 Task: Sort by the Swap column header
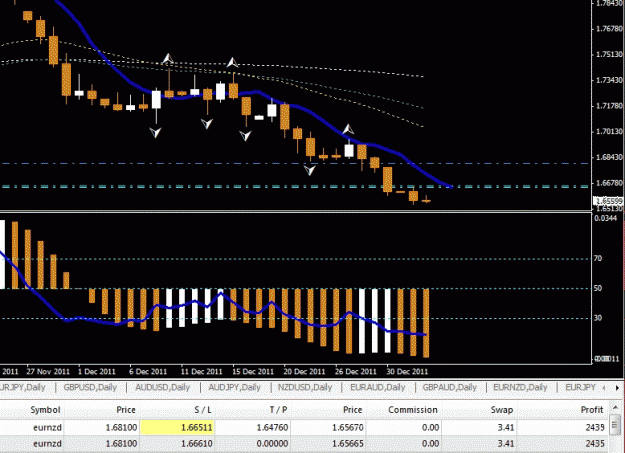501,410
